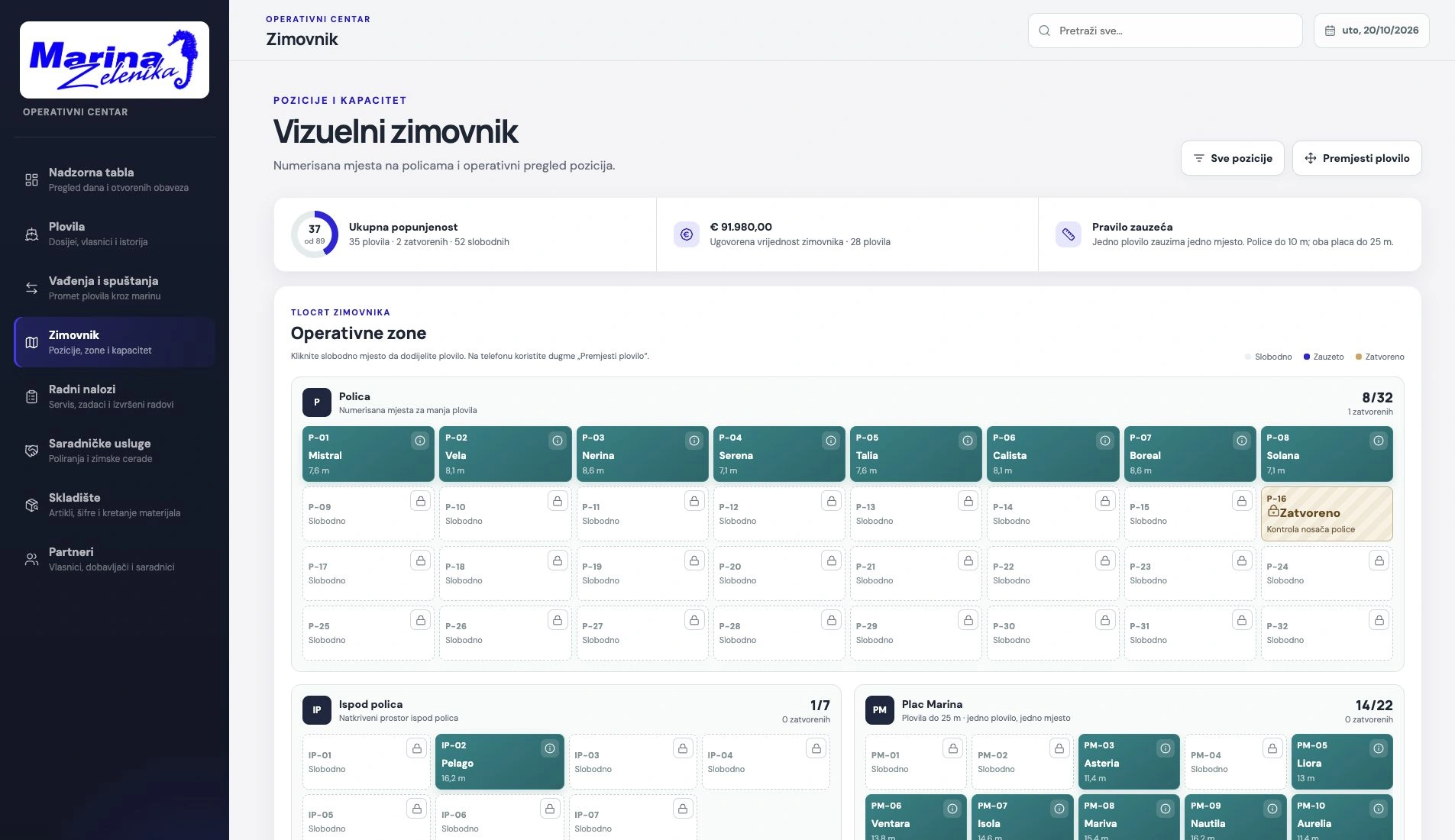Click the Pretraži sve search field
Image resolution: width=1455 pixels, height=840 pixels.
(x=1166, y=31)
